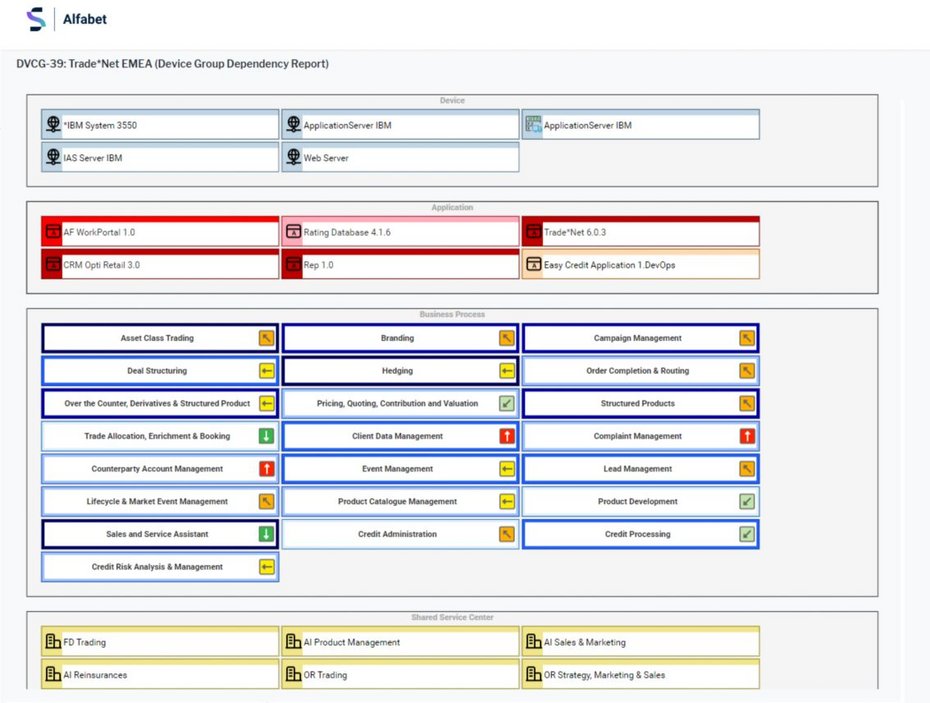Click the CRM Opti Retail 3.0 application icon
This screenshot has height=703, width=930.
[53, 264]
